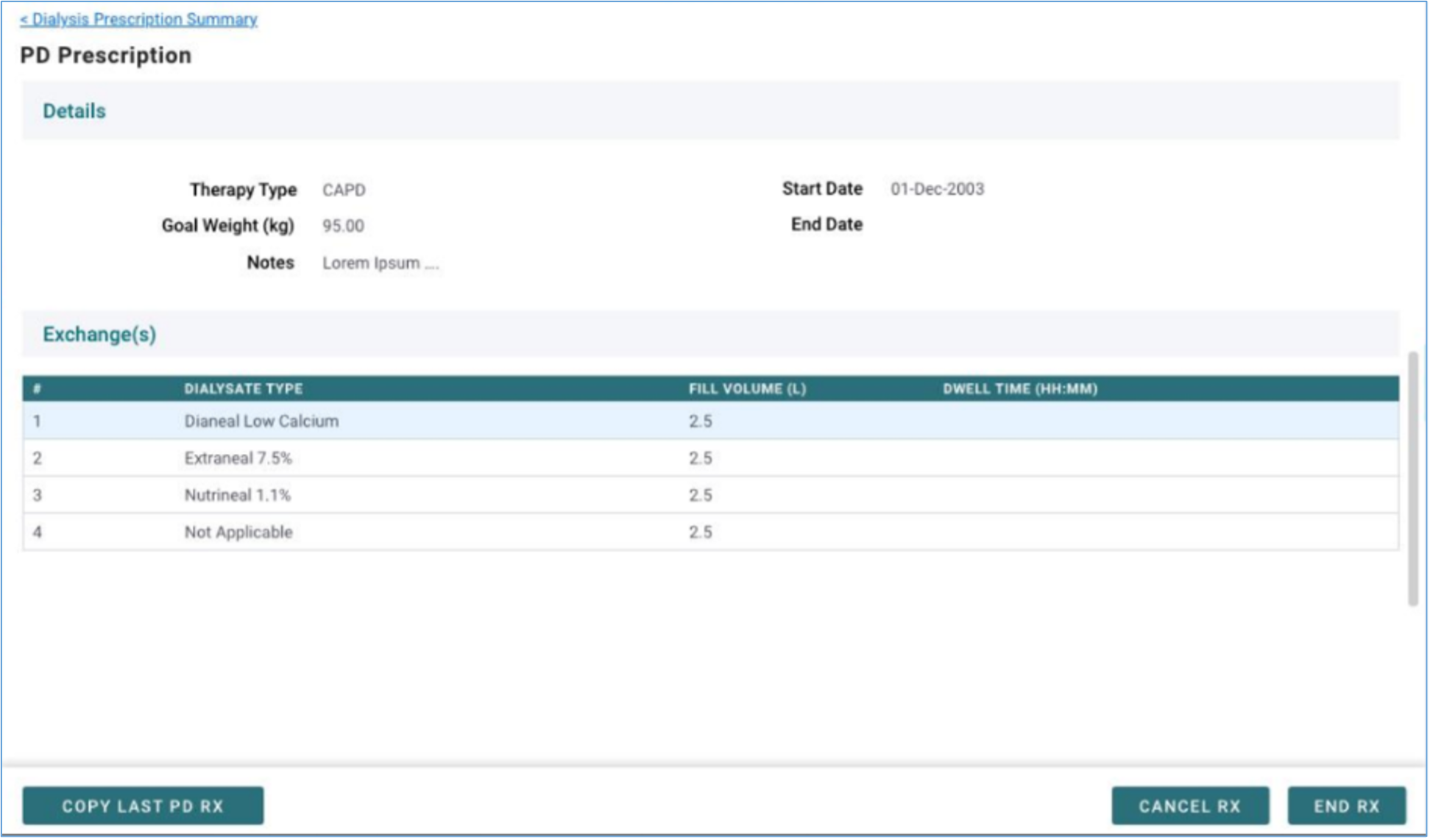1430x840 pixels.
Task: Click the Lorem Ipsum notes text
Action: point(380,263)
